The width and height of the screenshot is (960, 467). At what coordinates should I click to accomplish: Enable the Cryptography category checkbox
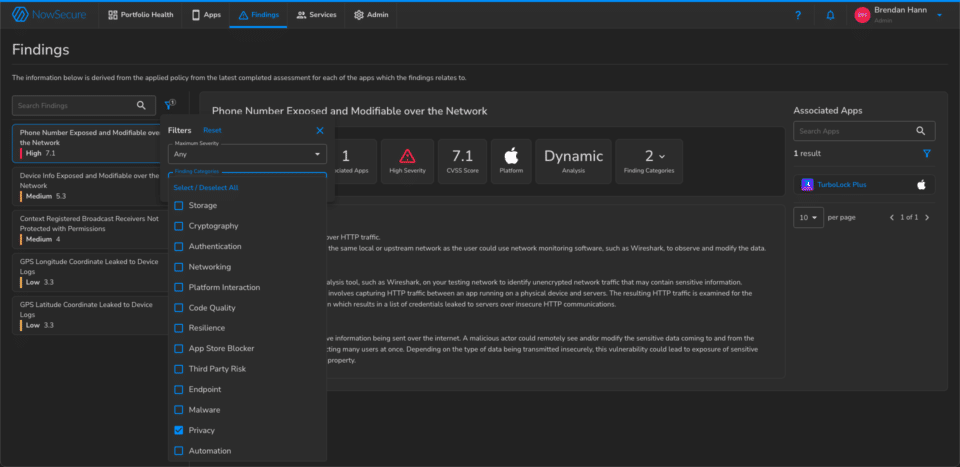[x=179, y=226]
